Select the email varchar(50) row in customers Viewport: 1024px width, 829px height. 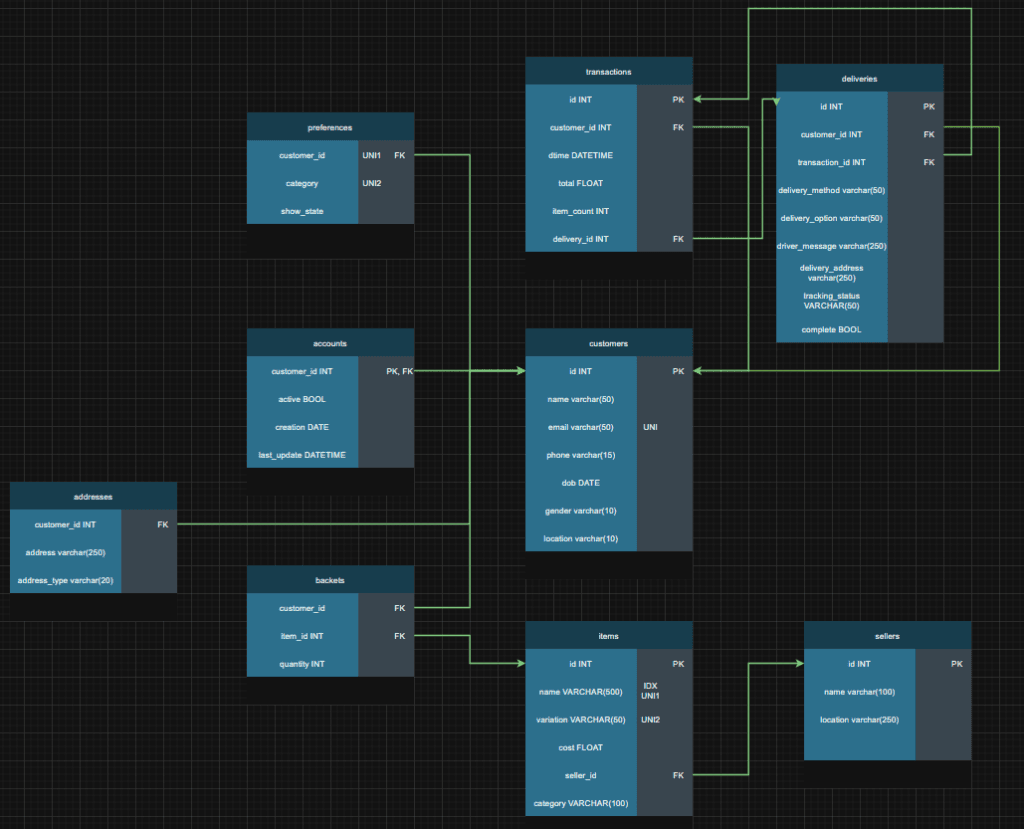coord(581,427)
